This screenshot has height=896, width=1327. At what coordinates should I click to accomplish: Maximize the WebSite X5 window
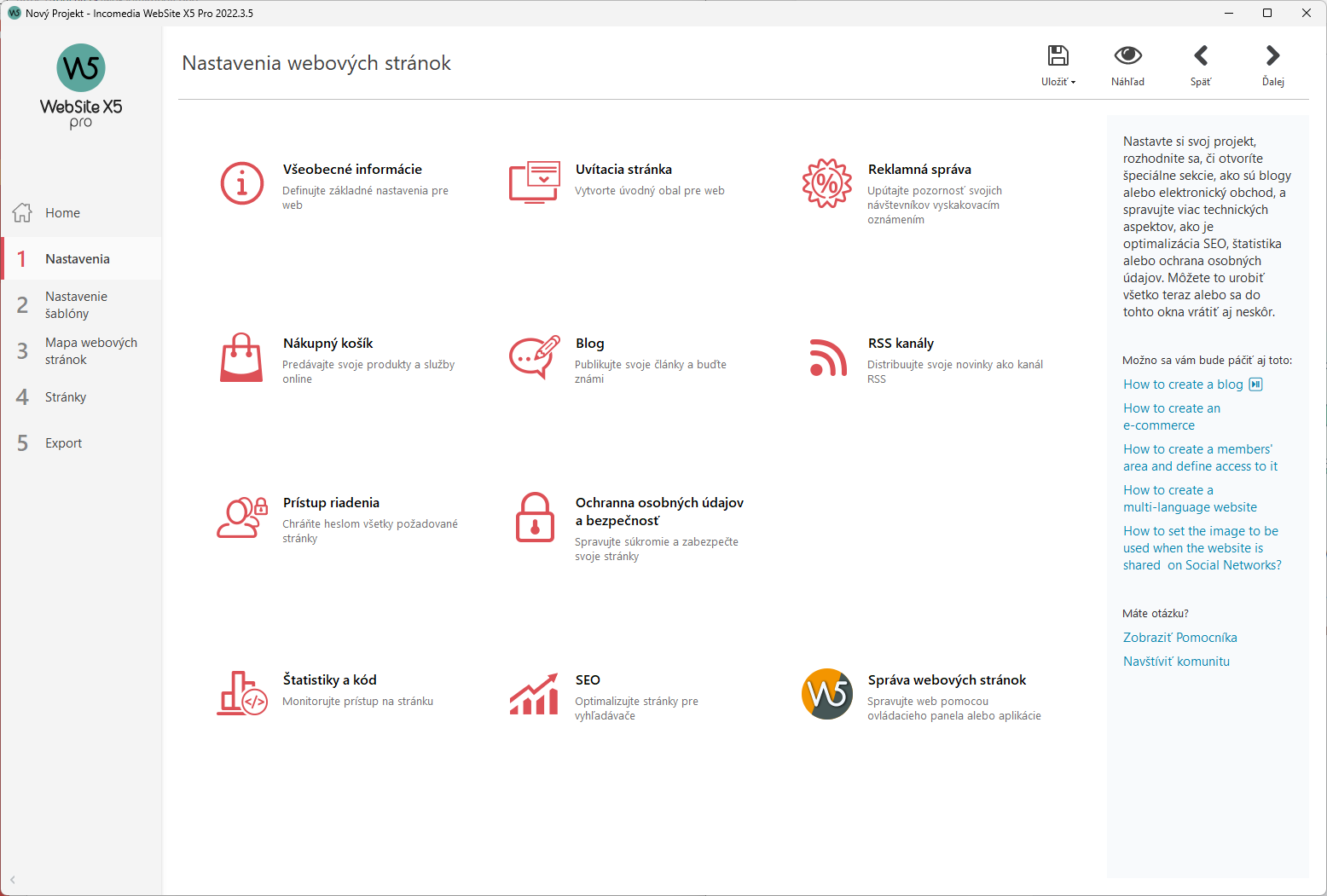point(1267,13)
